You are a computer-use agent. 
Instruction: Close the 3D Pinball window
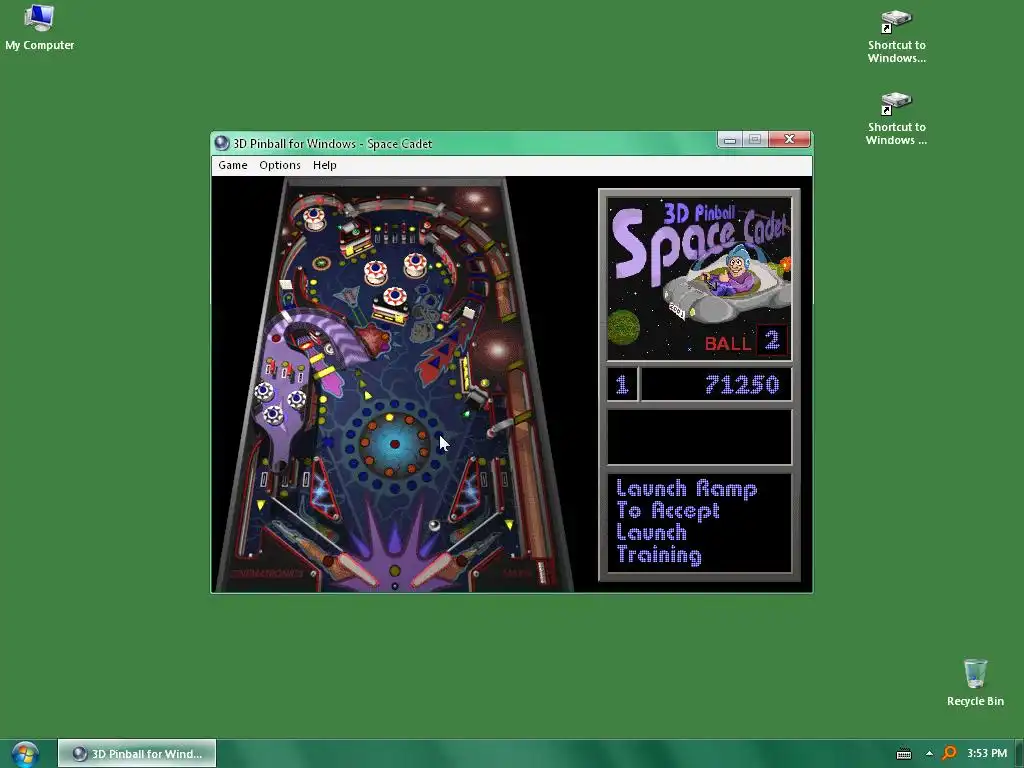tap(789, 139)
